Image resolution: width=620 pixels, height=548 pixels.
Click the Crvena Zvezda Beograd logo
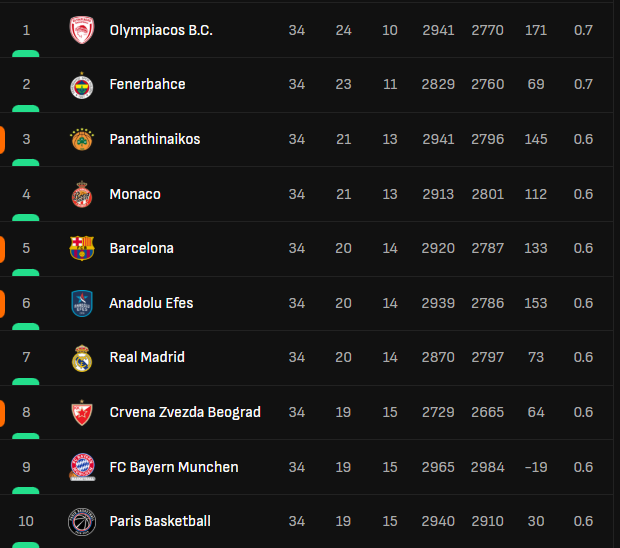click(82, 412)
